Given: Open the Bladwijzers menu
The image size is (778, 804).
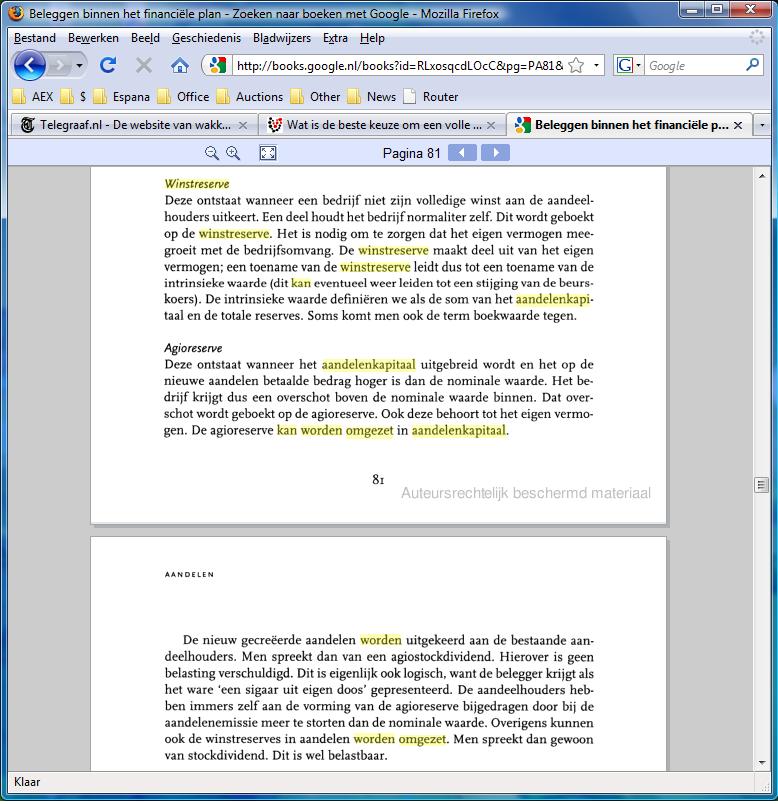Looking at the screenshot, I should (281, 38).
